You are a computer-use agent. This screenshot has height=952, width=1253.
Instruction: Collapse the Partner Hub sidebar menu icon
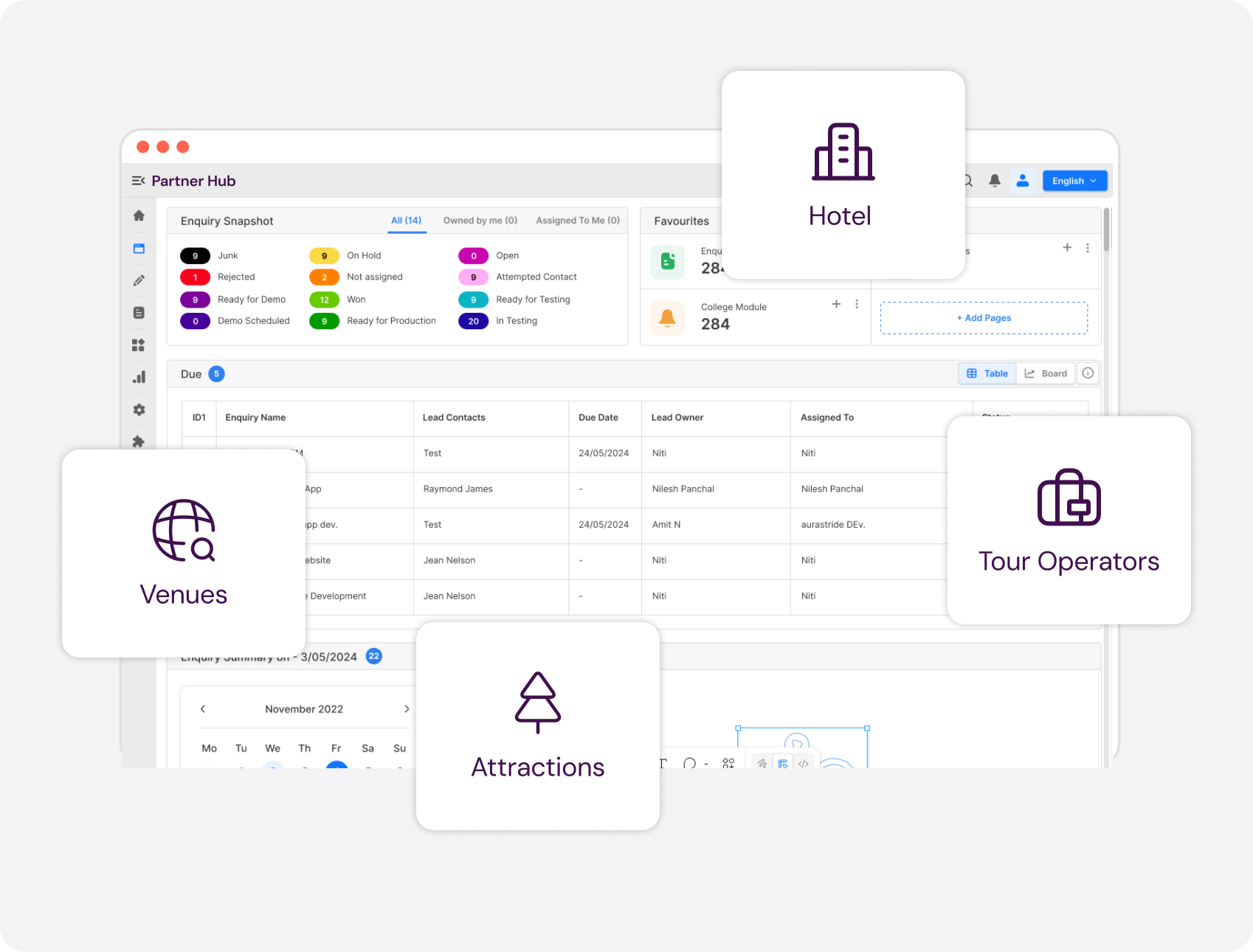(x=138, y=181)
